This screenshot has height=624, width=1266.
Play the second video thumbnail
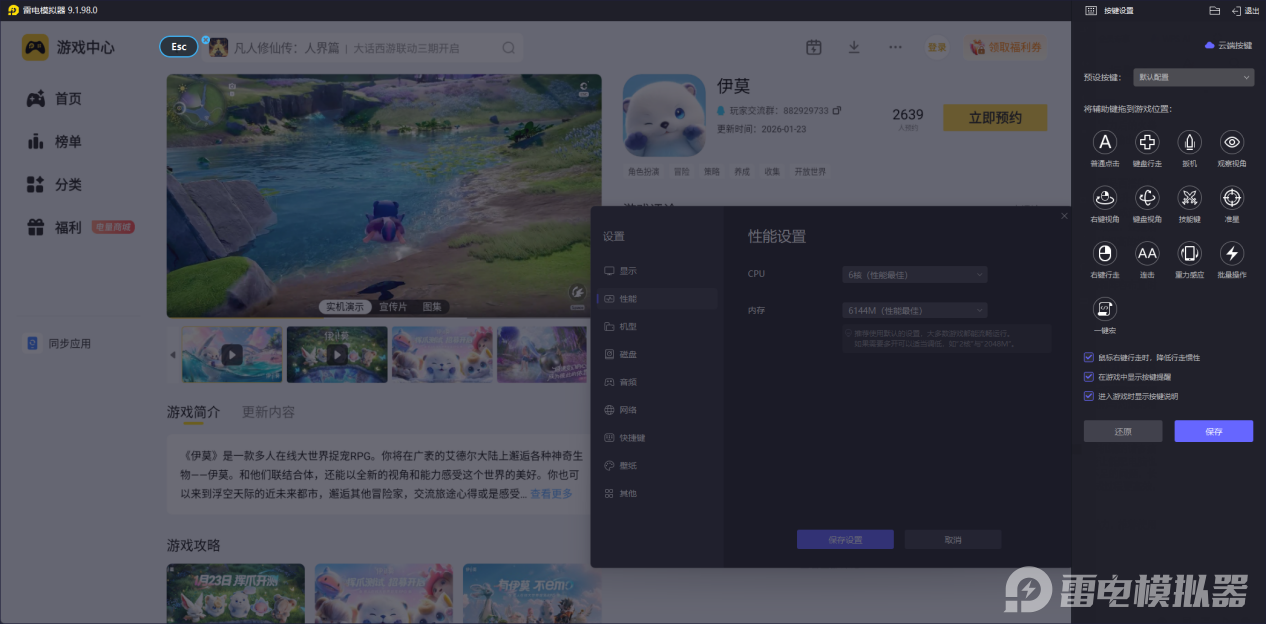(337, 354)
